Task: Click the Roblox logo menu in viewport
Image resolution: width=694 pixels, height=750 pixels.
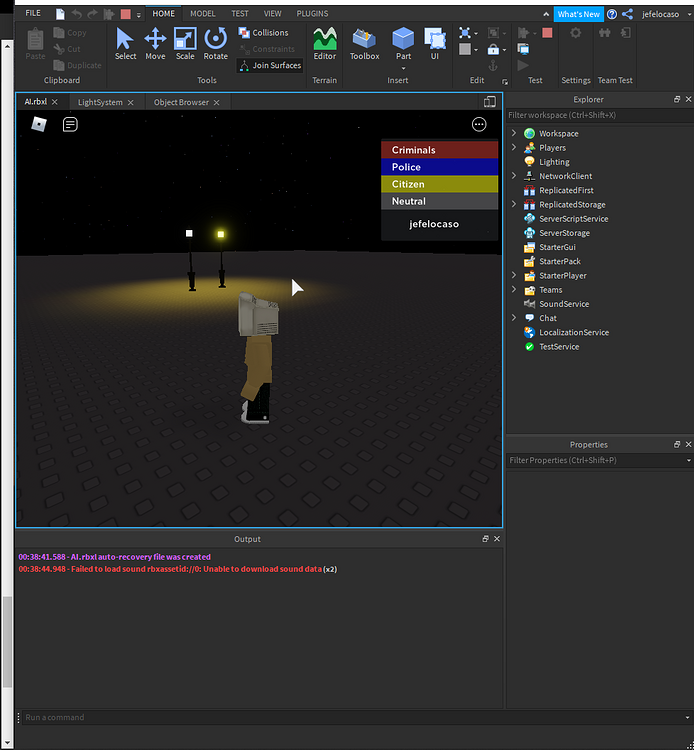Action: click(x=39, y=125)
